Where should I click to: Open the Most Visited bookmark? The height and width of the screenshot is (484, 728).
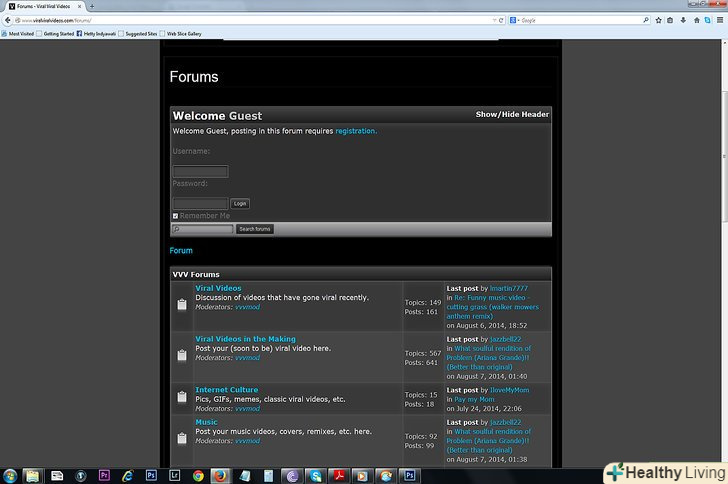18,33
